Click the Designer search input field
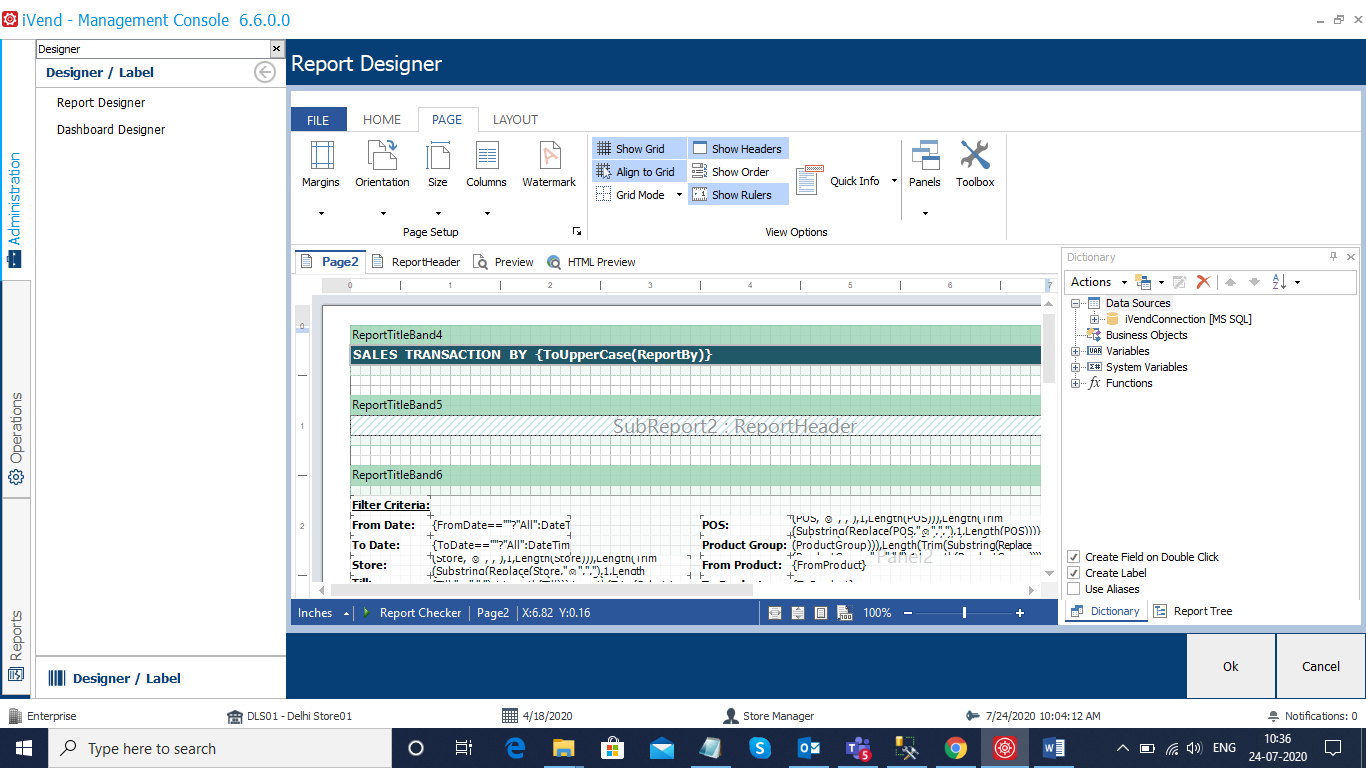 [153, 49]
